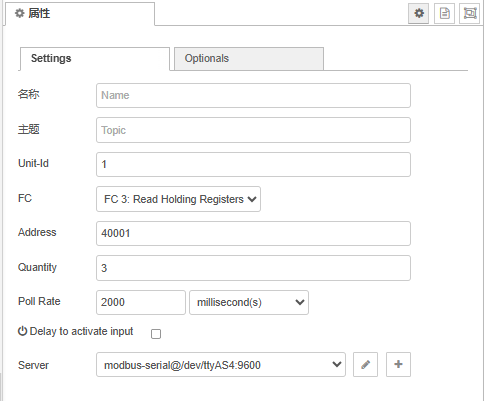This screenshot has height=401, width=484.
Task: Click the Quantity label text
Action: [37, 267]
